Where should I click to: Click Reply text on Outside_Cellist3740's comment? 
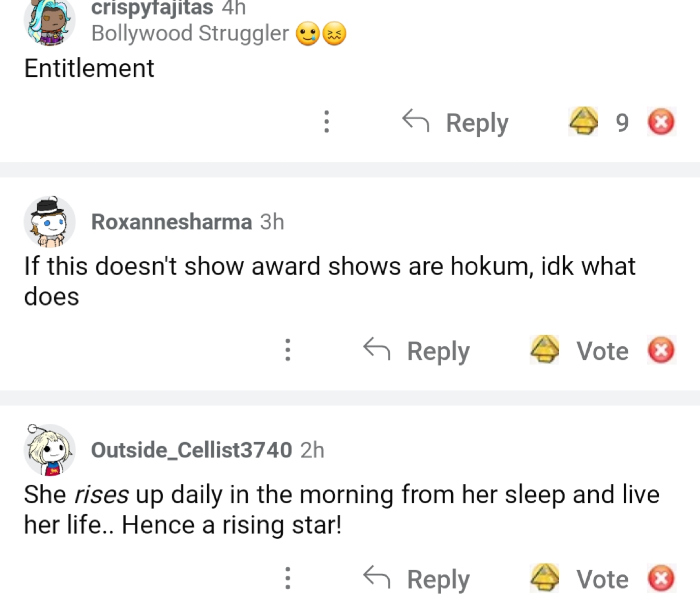click(438, 578)
